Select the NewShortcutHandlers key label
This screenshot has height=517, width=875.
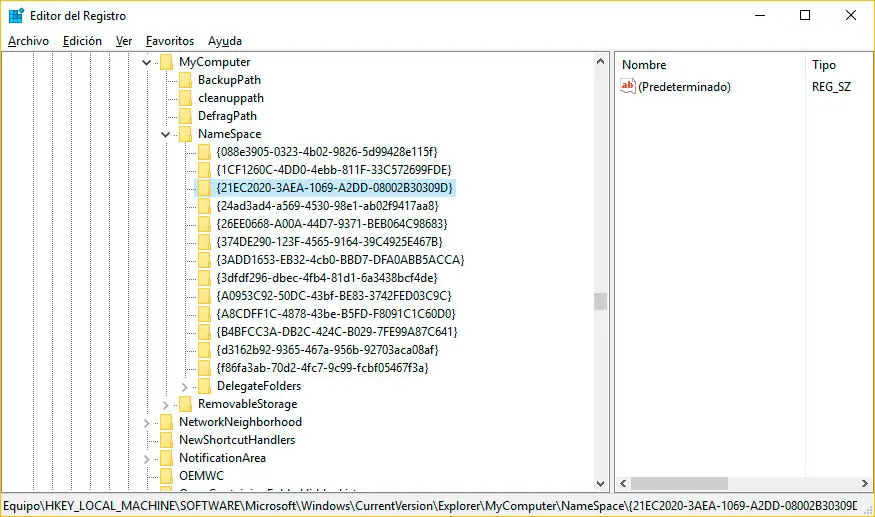click(237, 440)
